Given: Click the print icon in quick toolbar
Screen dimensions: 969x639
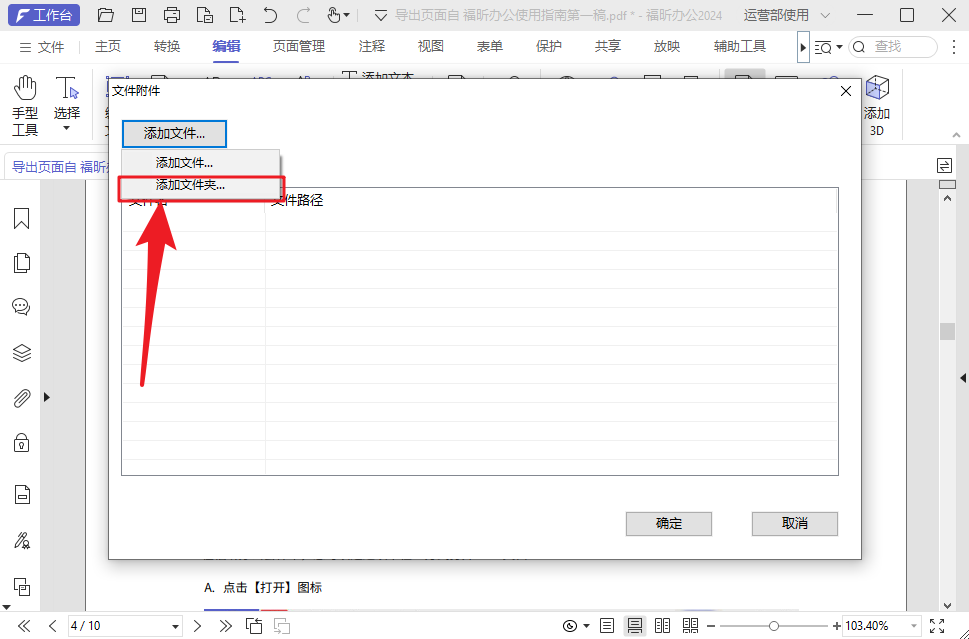Looking at the screenshot, I should (x=172, y=15).
